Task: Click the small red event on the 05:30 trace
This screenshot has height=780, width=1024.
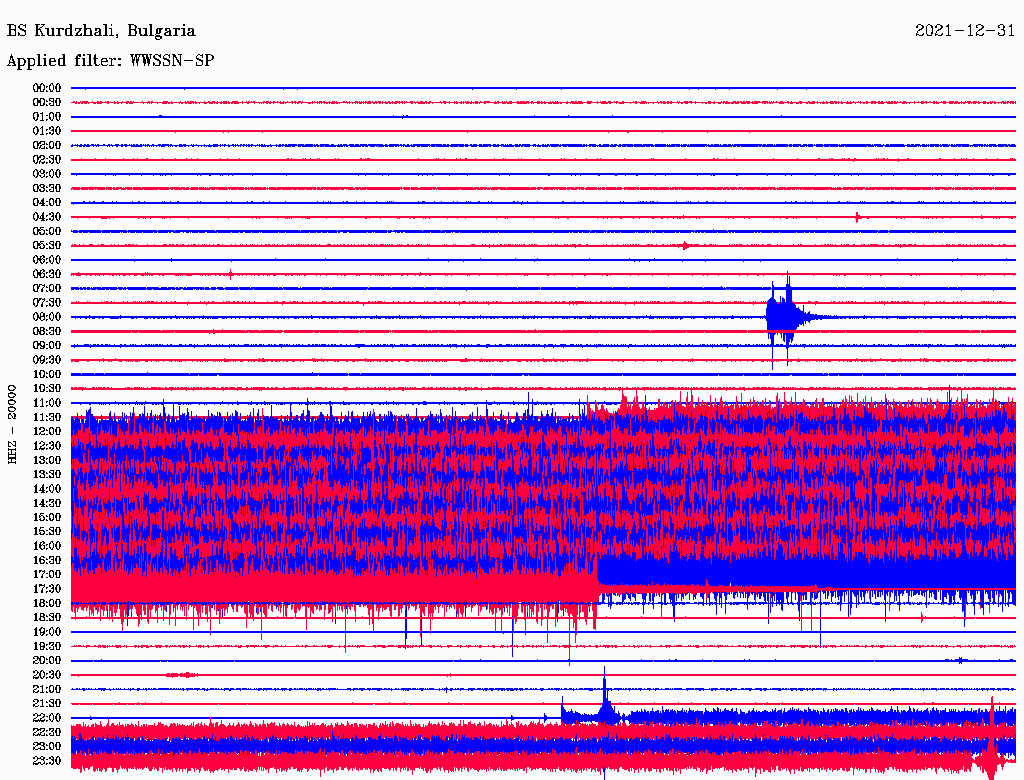Action: [x=685, y=246]
